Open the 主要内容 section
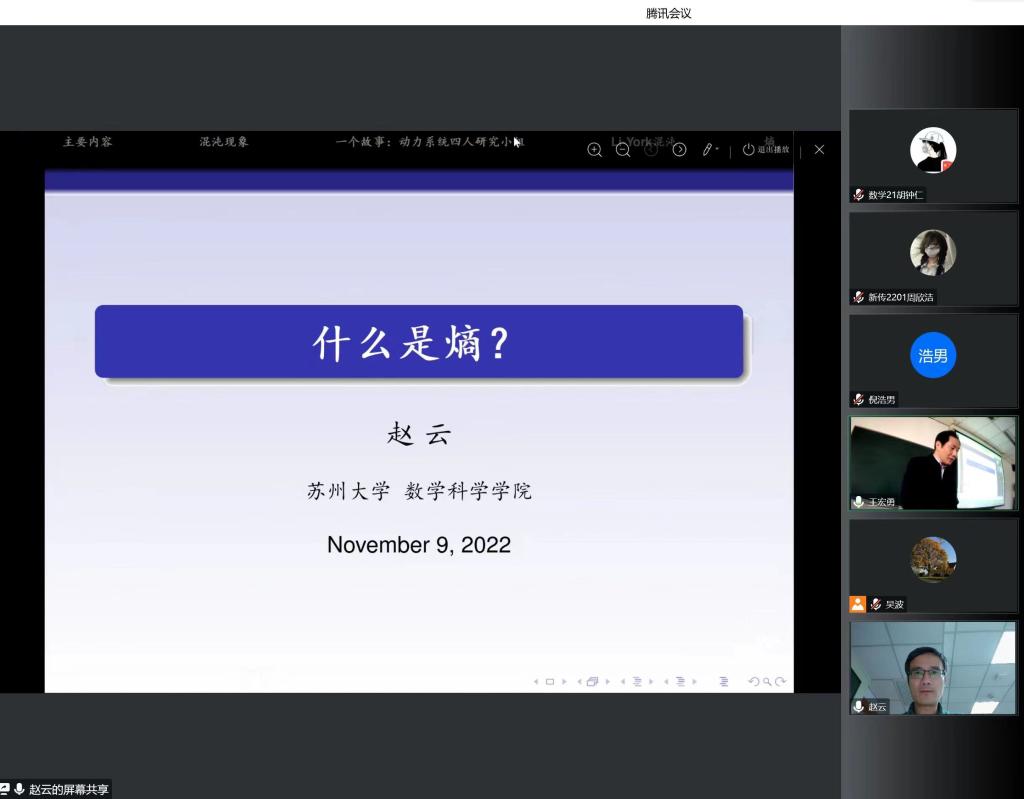 pos(87,141)
